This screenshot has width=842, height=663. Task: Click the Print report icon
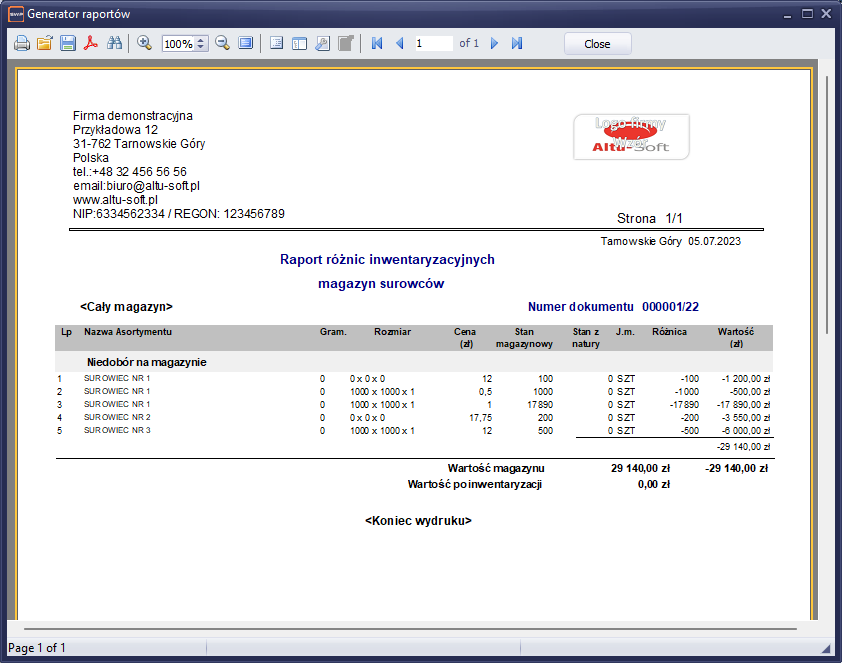pos(21,44)
